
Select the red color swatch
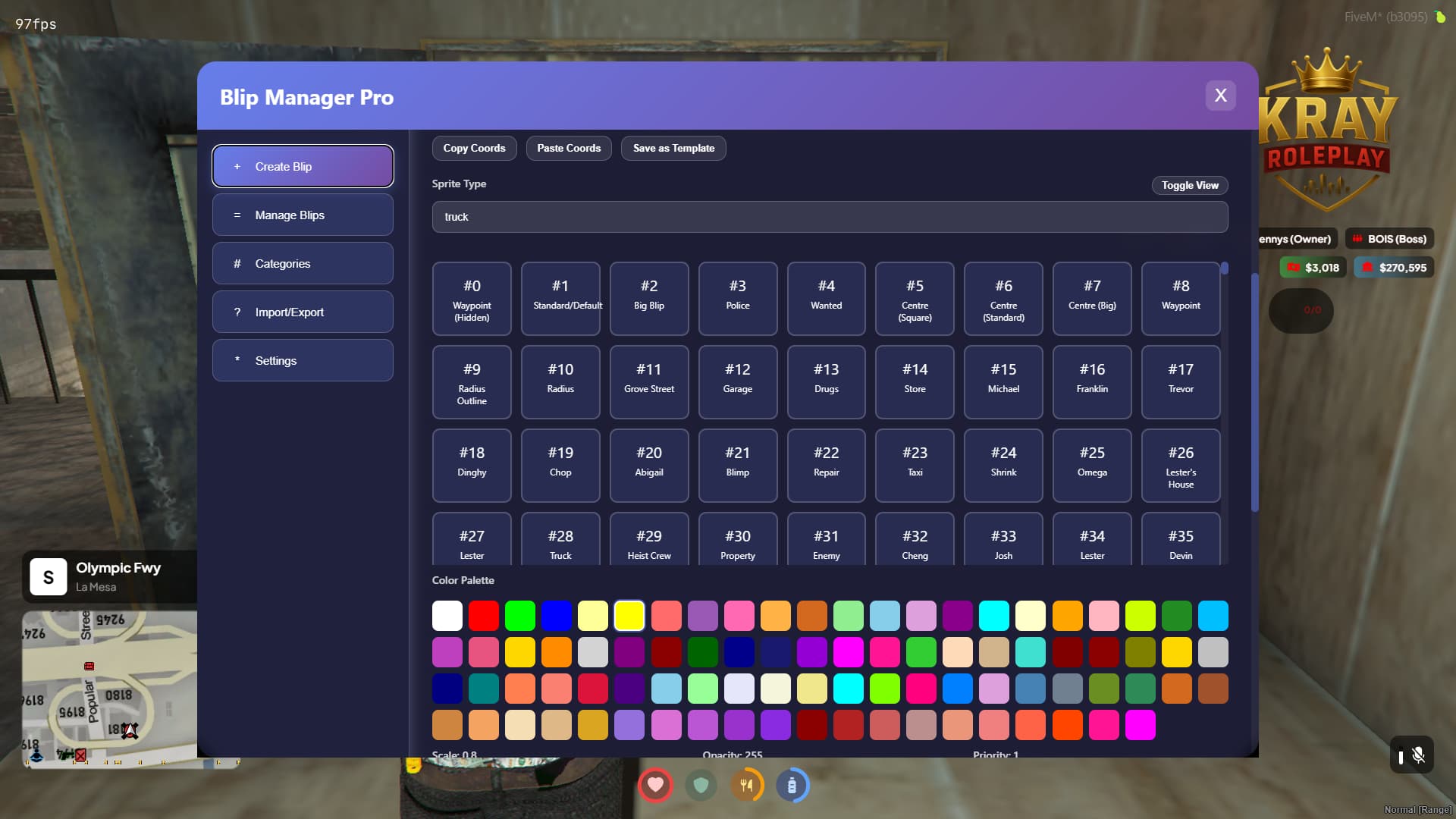(x=484, y=615)
